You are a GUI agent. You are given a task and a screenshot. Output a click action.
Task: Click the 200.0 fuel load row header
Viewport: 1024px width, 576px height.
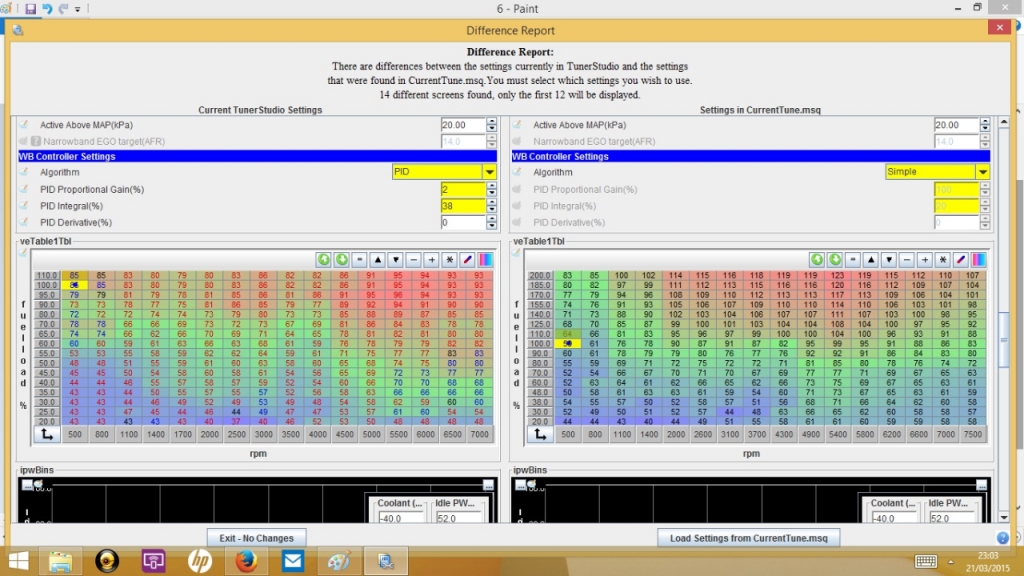pyautogui.click(x=540, y=276)
